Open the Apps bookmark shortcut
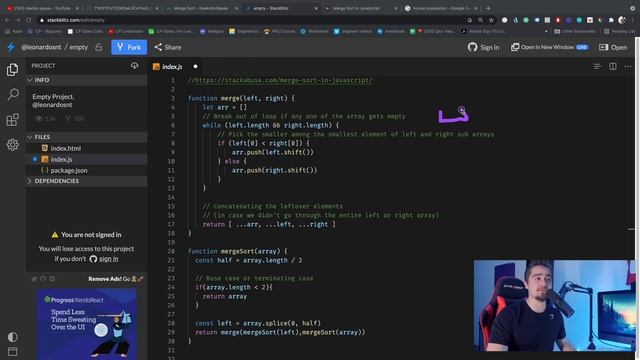 (x=14, y=31)
